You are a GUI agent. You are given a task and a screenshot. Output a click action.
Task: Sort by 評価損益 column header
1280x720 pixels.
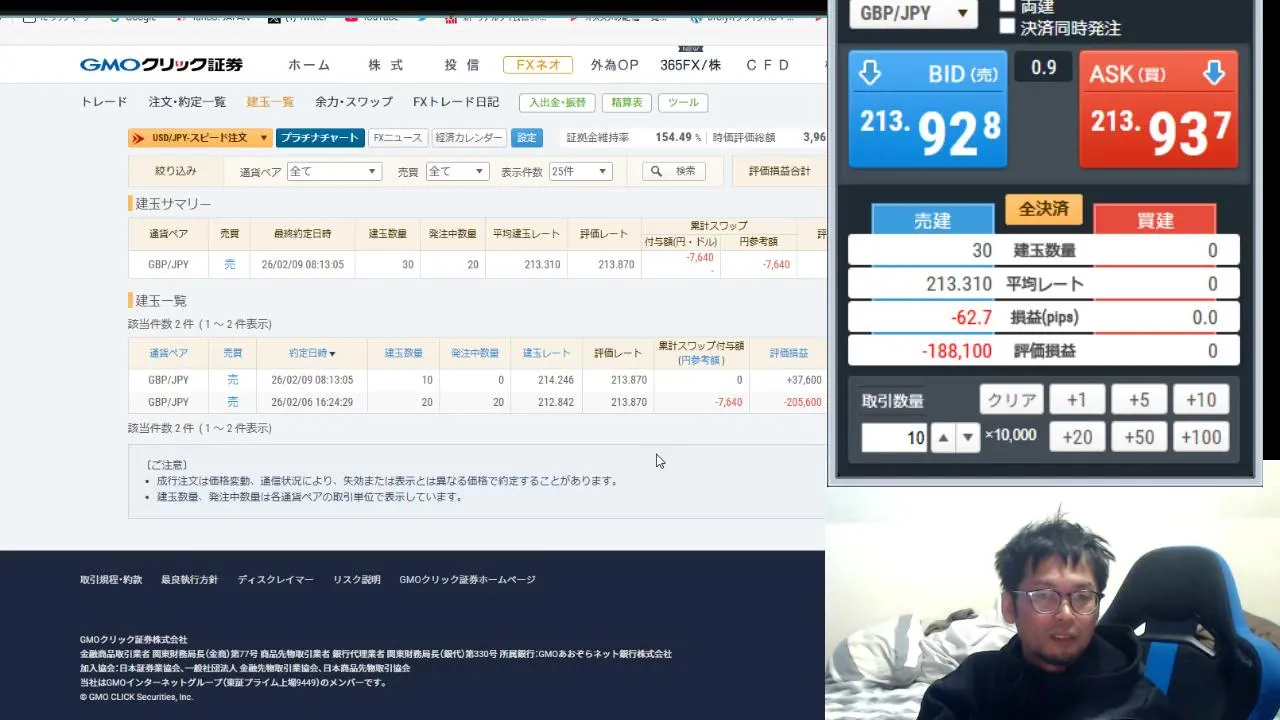click(789, 353)
